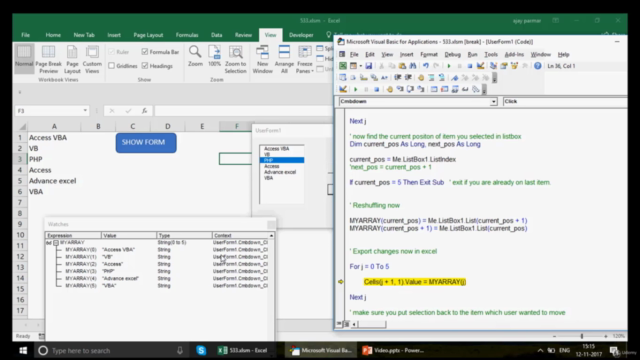Open the Excel File tab
Viewport: 640px width, 360px height.
coord(25,35)
